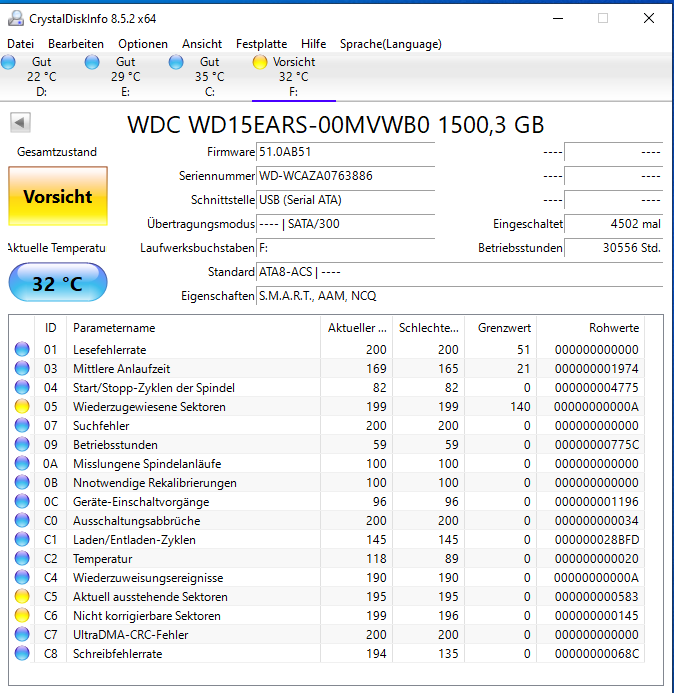Click status icon for Nnotwendige Rekalibrierungen

(x=22, y=482)
